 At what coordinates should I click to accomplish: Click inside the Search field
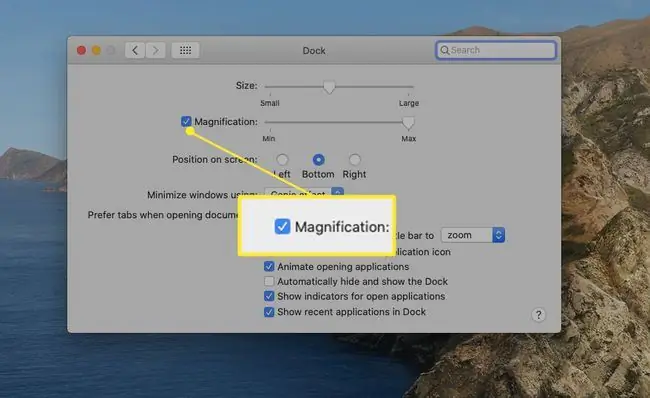tap(496, 50)
